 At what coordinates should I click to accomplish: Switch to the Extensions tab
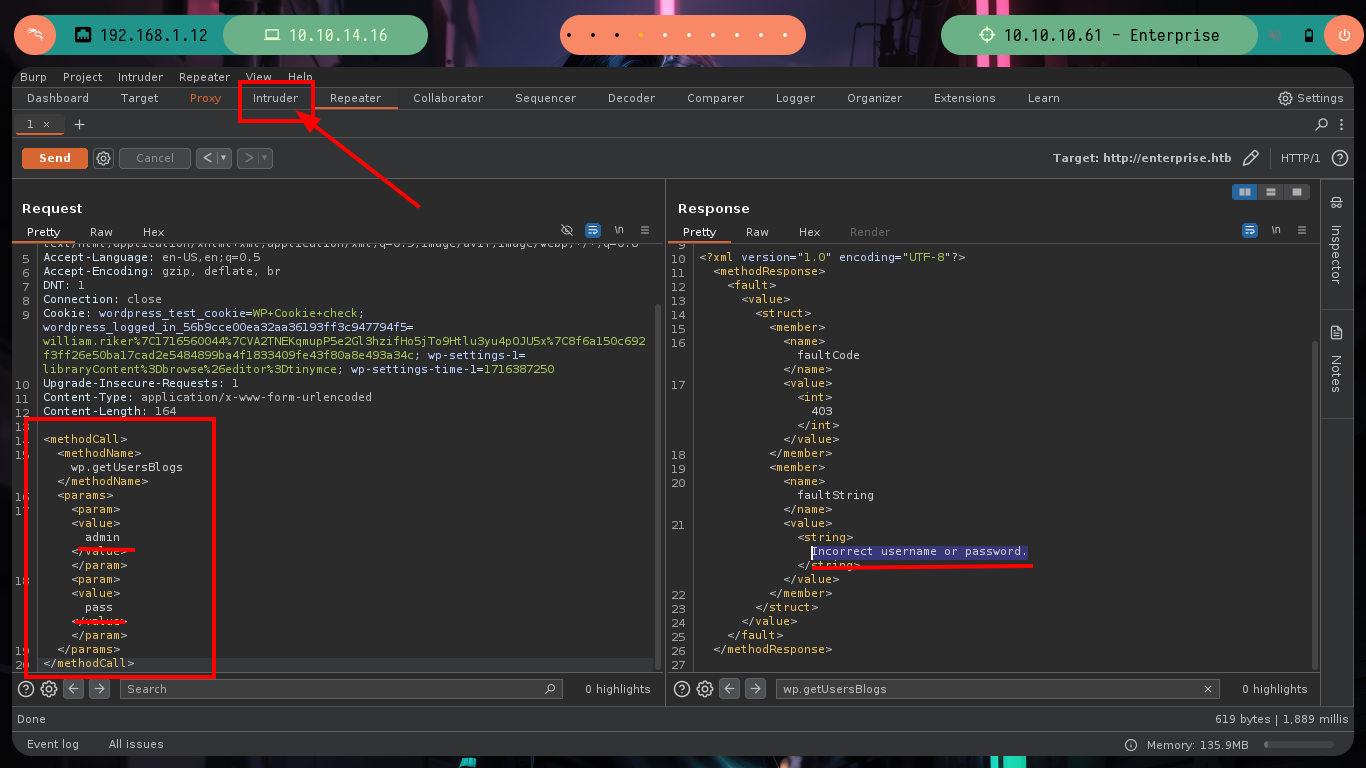click(964, 98)
